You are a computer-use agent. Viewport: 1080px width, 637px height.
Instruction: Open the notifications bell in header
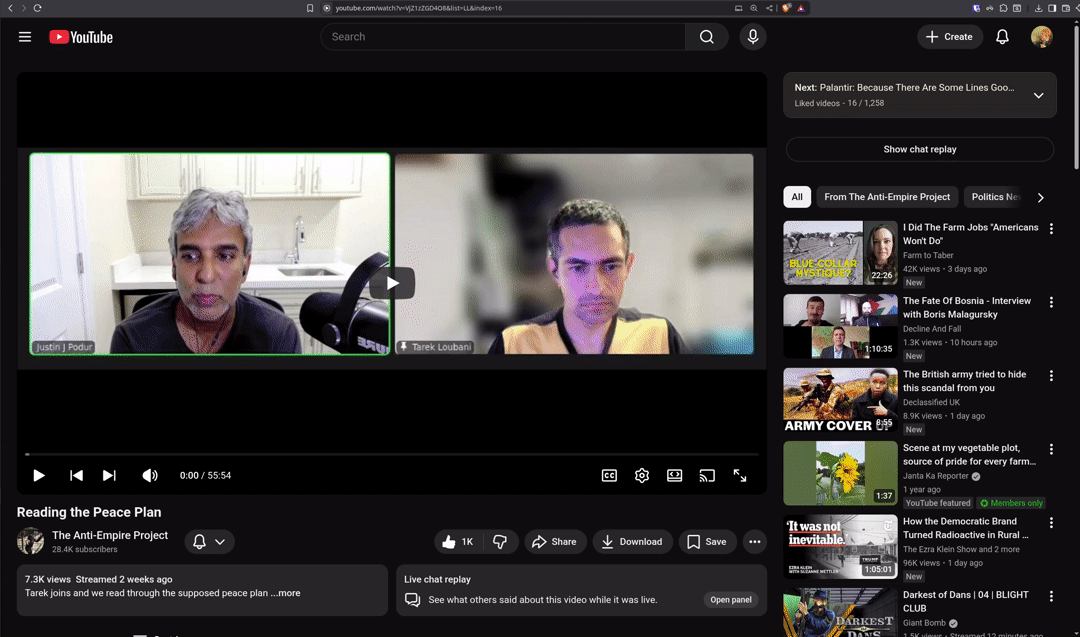click(x=1002, y=37)
